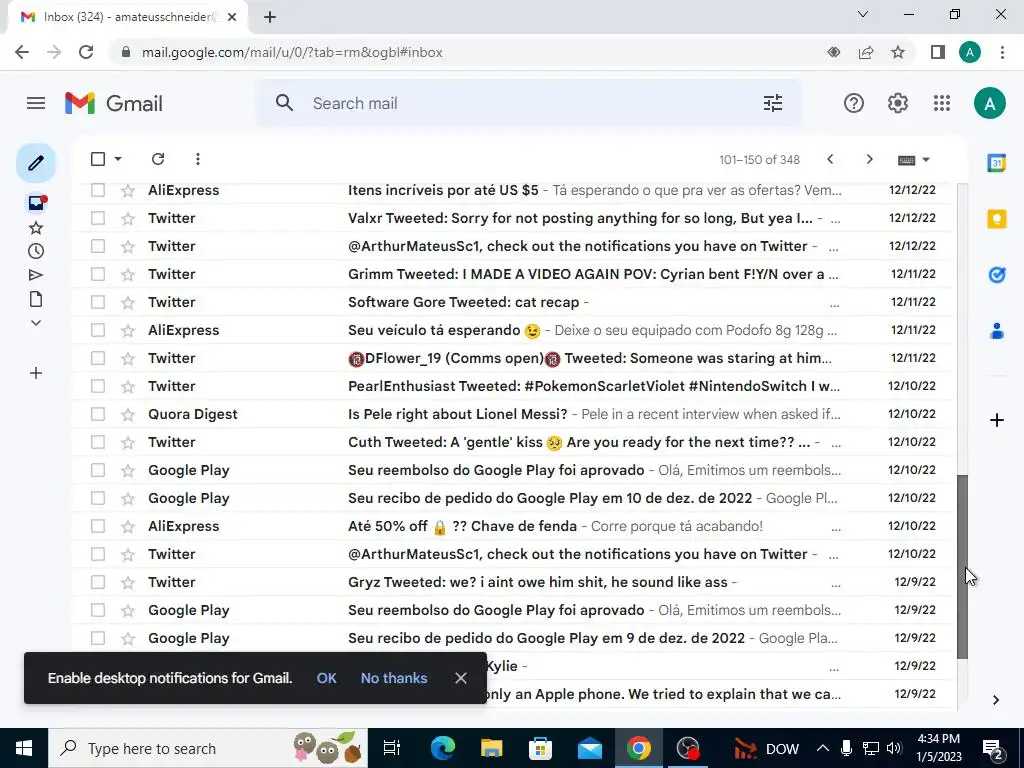Show hidden system tray icons

(823, 748)
